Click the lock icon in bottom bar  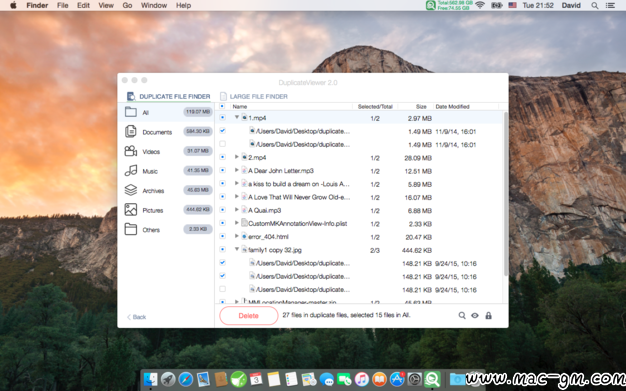[488, 316]
